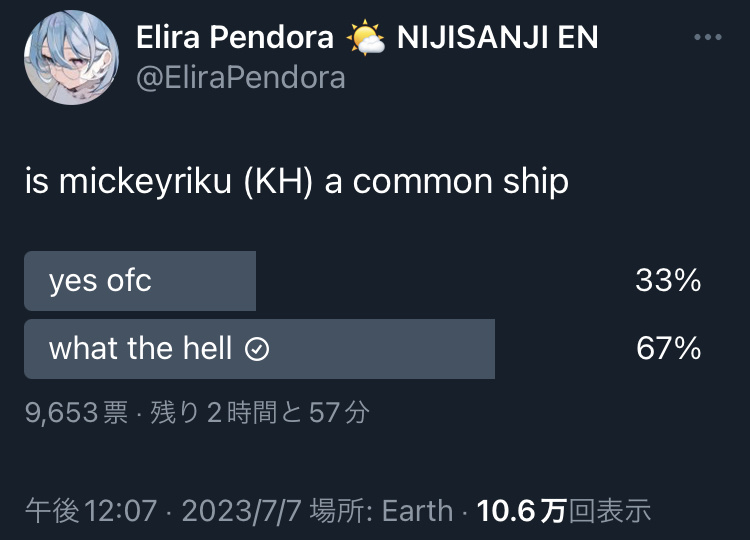
Task: Select the display name Elira Pendora
Action: tap(235, 37)
